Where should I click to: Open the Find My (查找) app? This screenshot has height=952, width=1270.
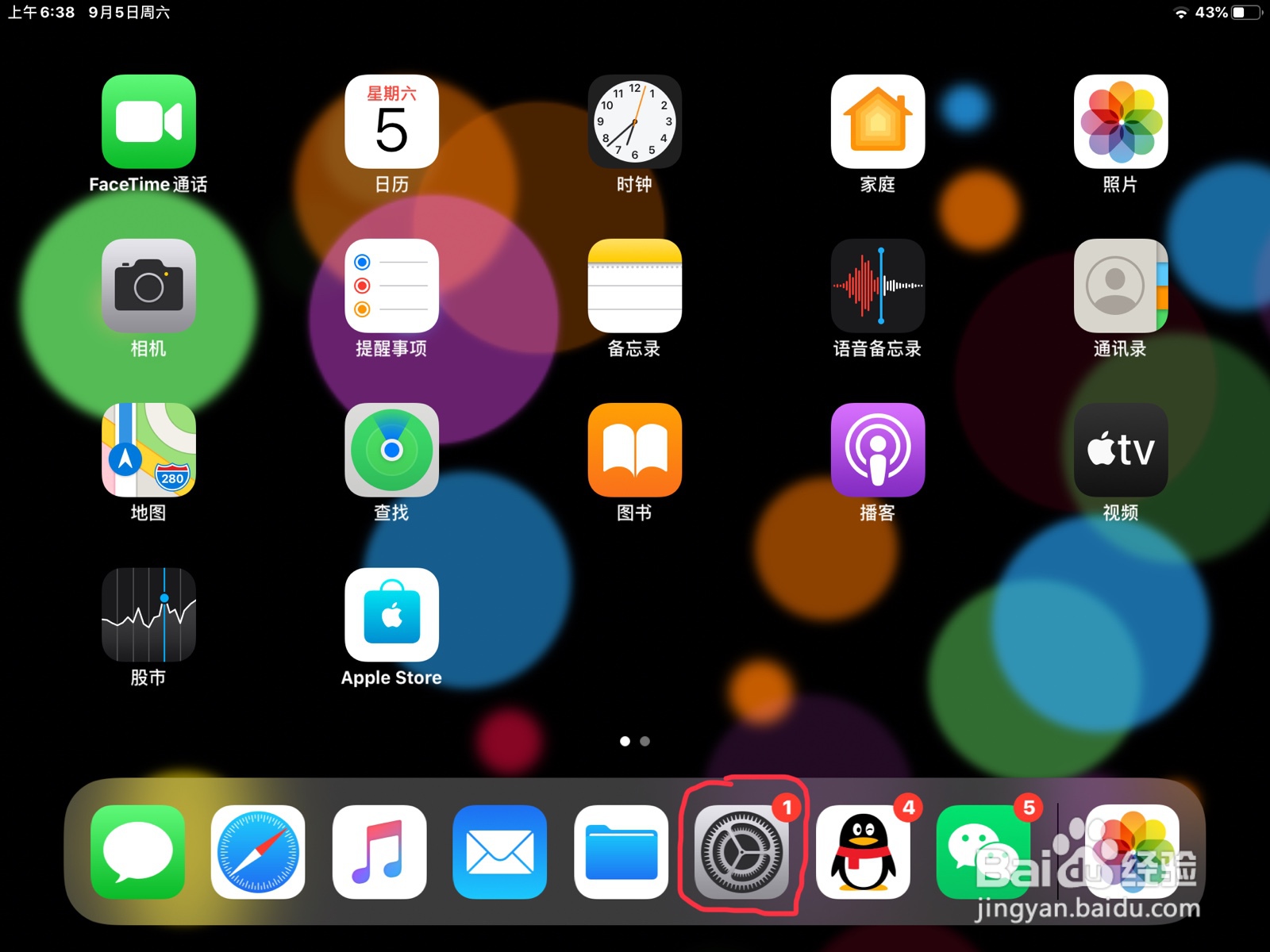point(391,450)
